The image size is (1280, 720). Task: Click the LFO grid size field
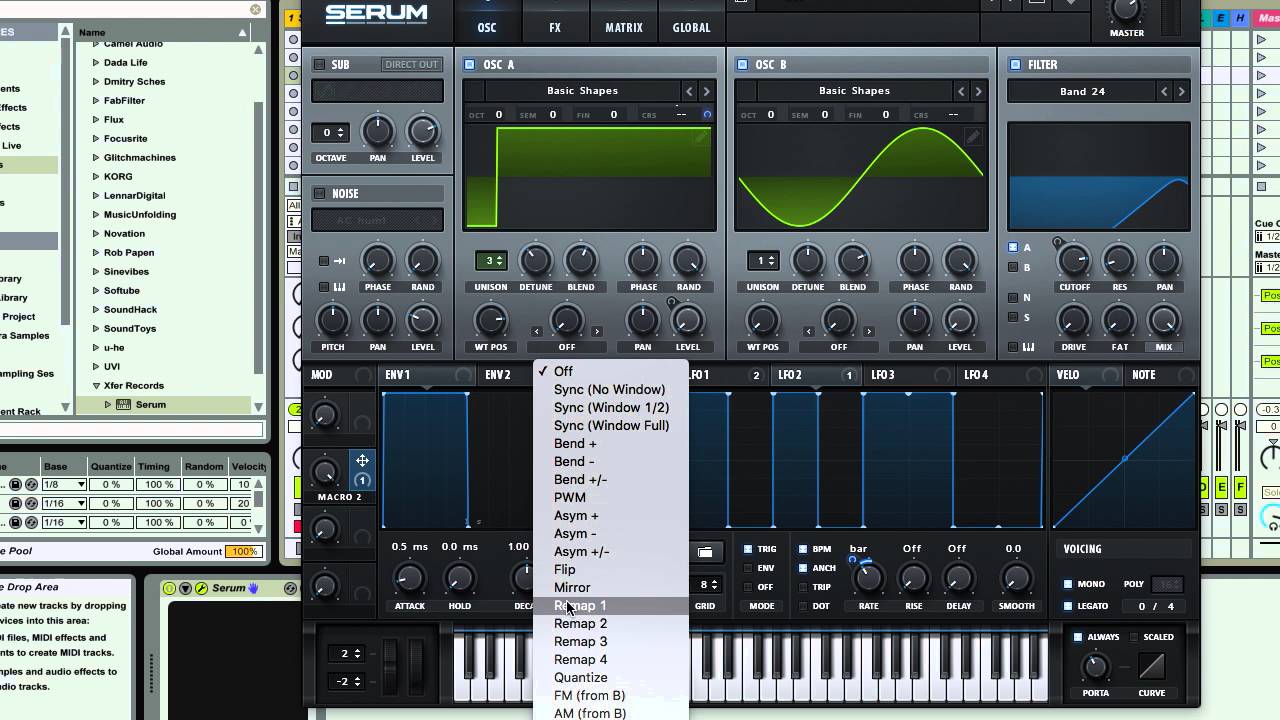point(708,585)
